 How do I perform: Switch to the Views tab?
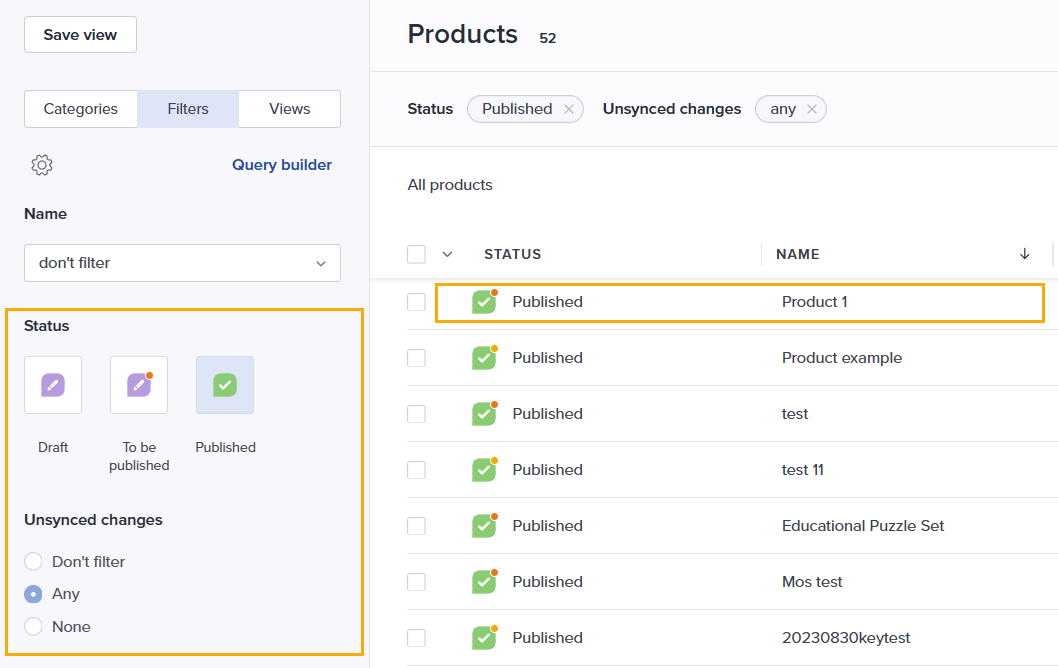point(289,109)
